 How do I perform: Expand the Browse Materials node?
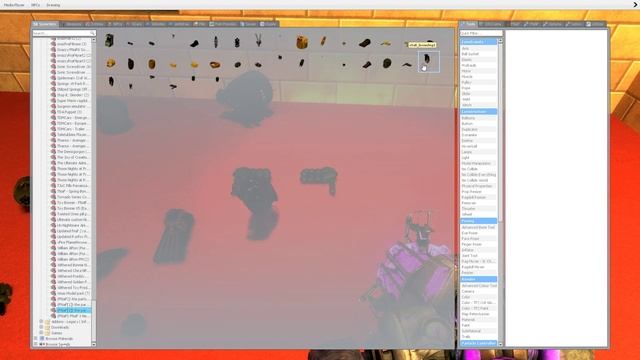pos(36,338)
